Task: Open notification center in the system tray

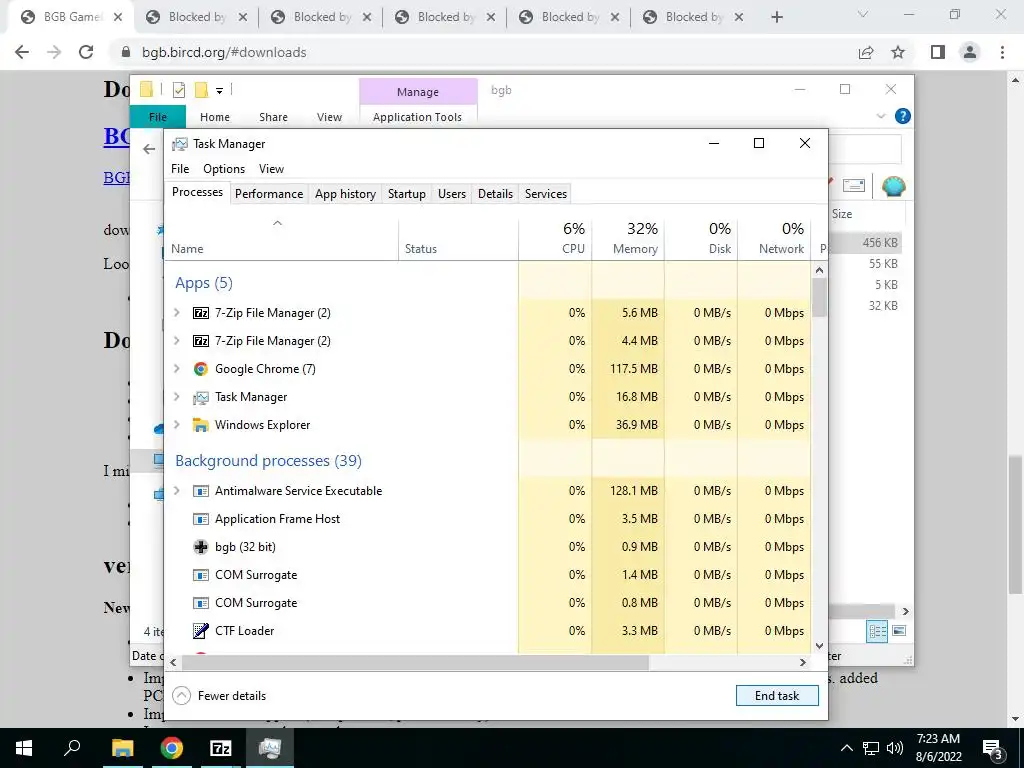Action: (x=991, y=748)
